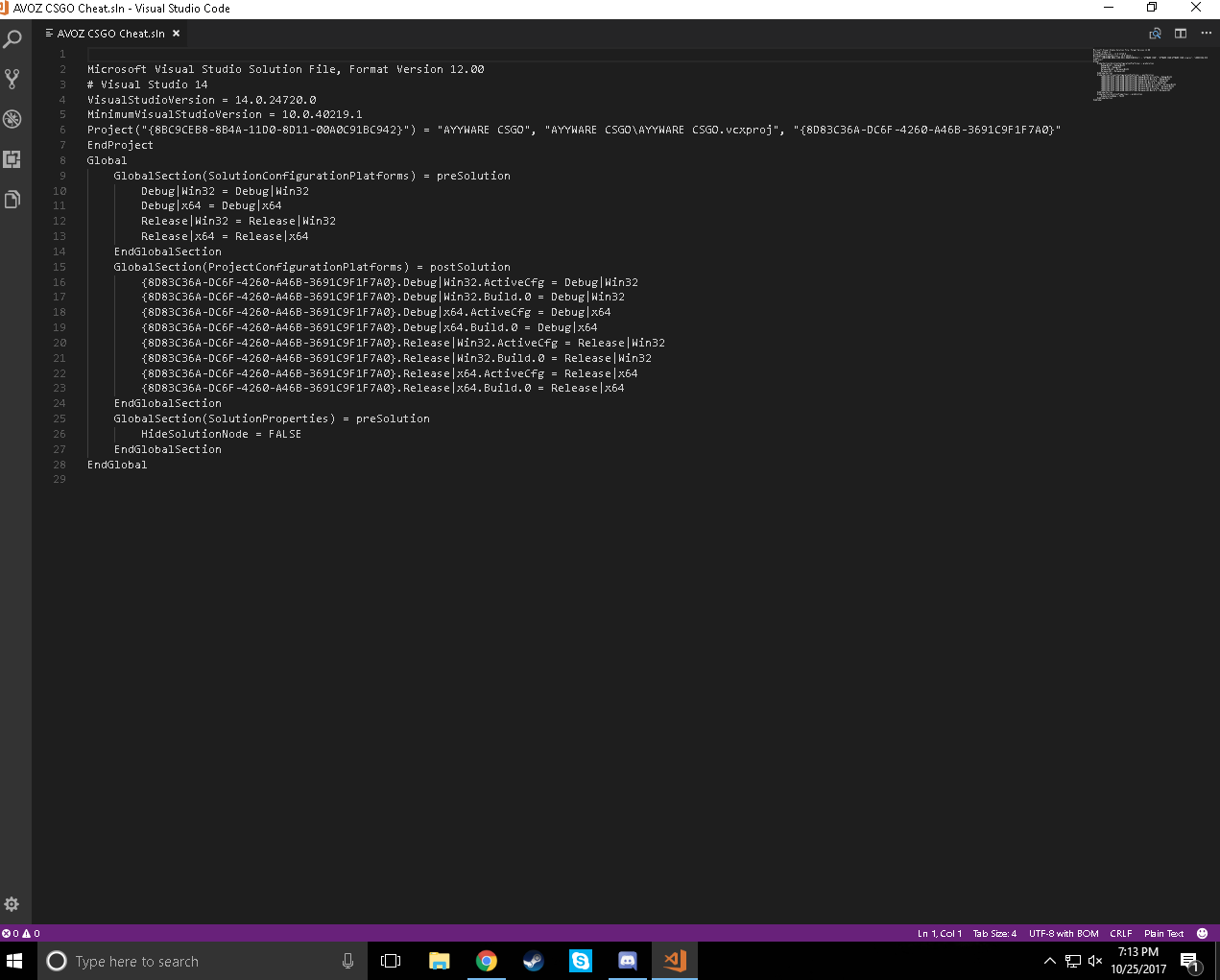
Task: Open the Debug view icon
Action: (12, 119)
